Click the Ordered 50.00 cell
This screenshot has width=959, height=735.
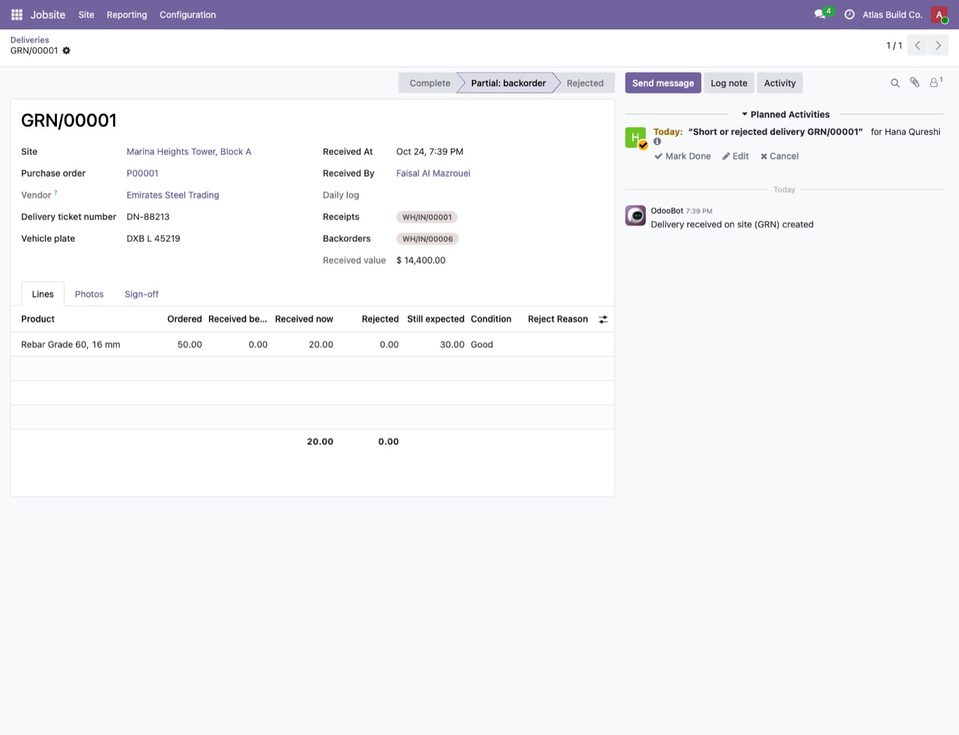[190, 345]
